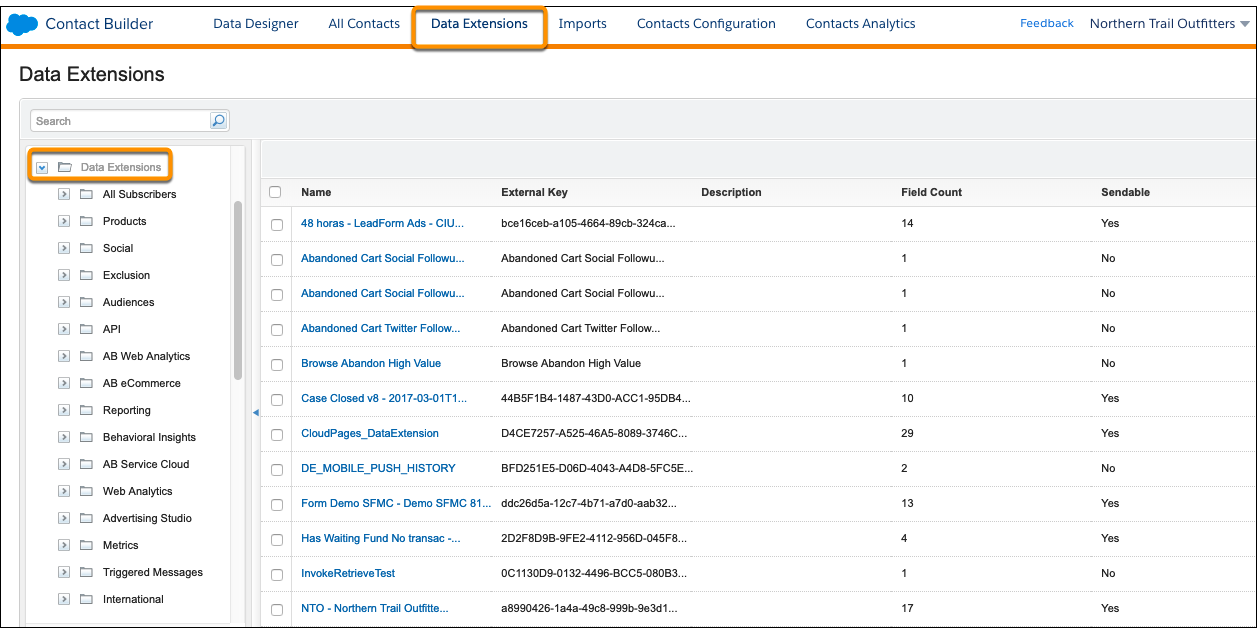Click the Web Analytics folder icon
This screenshot has height=628, width=1257.
(86, 491)
